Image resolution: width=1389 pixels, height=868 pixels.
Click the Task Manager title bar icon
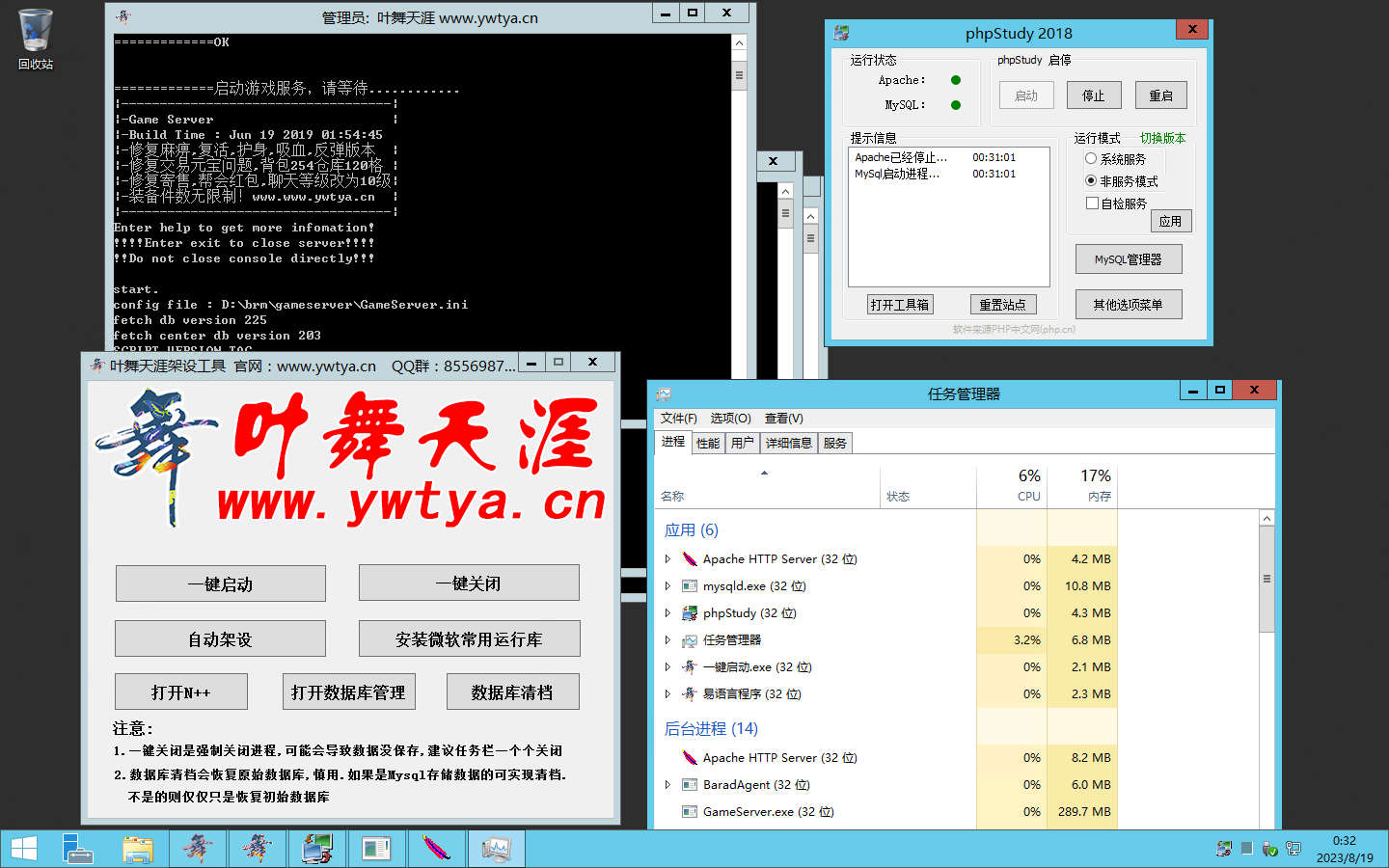(x=664, y=393)
